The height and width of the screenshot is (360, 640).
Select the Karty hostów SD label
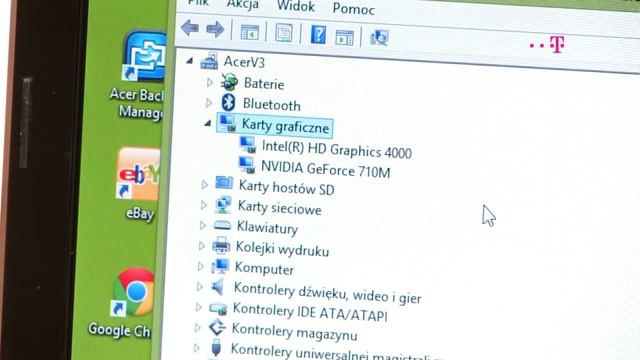pos(287,188)
